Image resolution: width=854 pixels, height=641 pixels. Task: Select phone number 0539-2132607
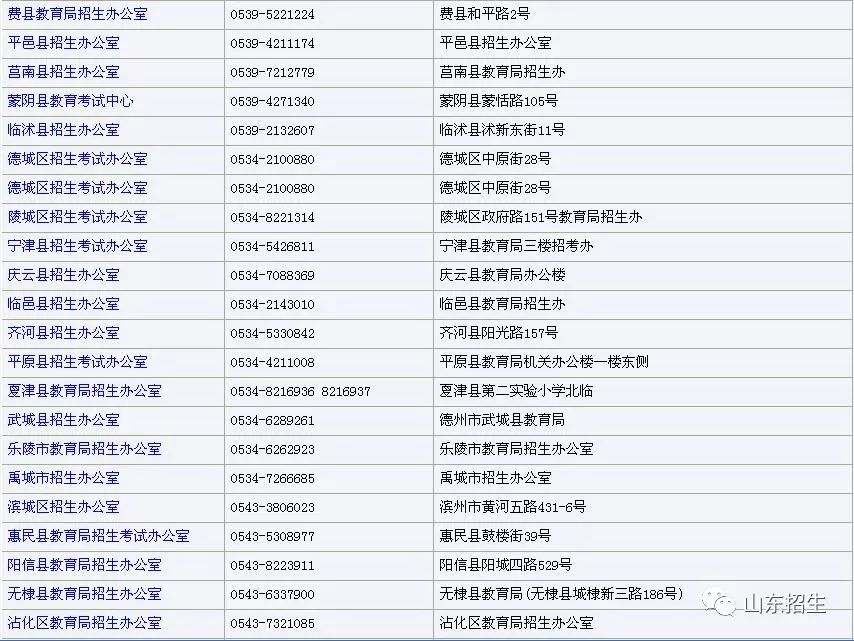tap(272, 131)
